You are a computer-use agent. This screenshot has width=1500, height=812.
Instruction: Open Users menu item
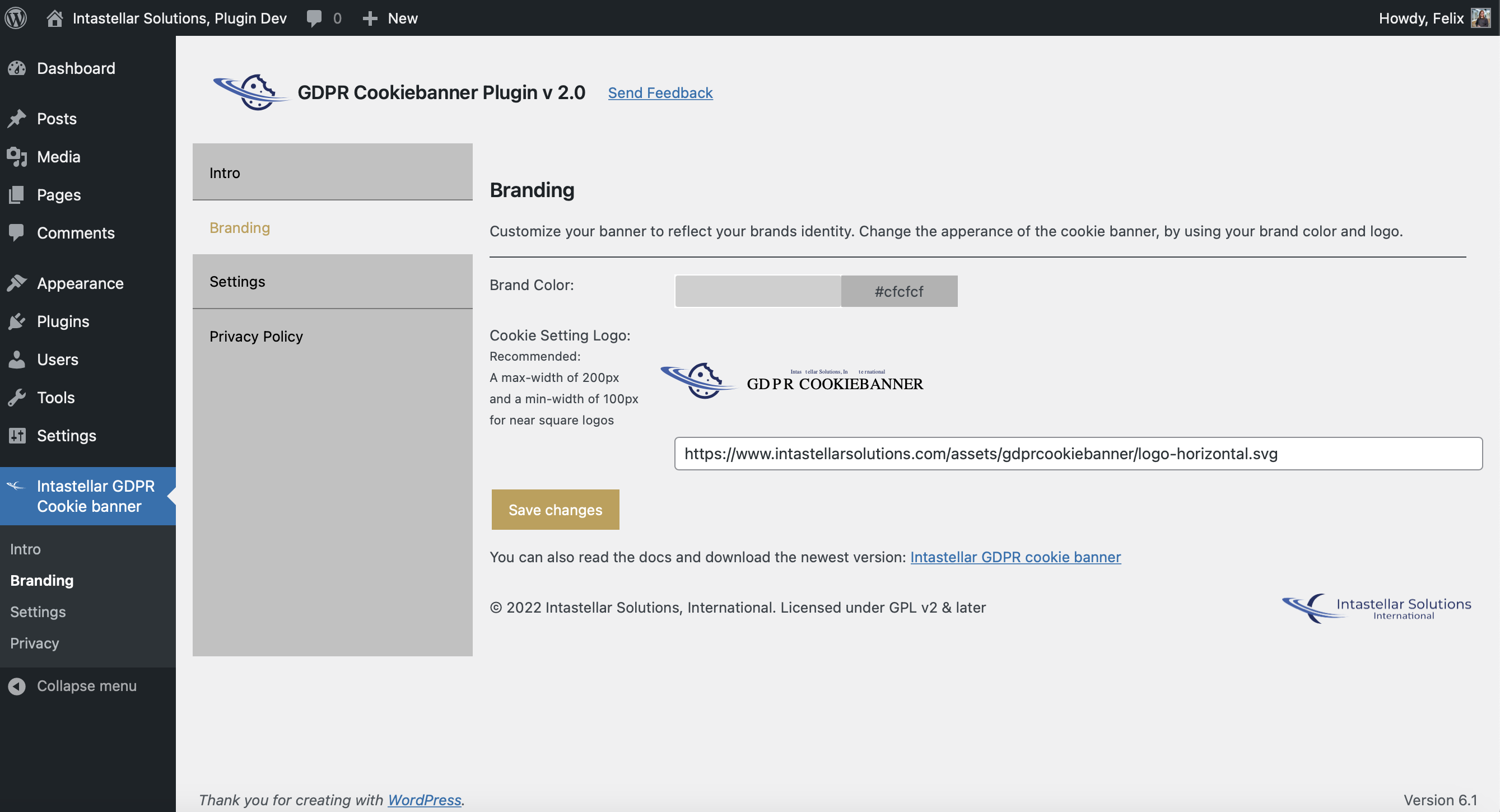[88, 360]
